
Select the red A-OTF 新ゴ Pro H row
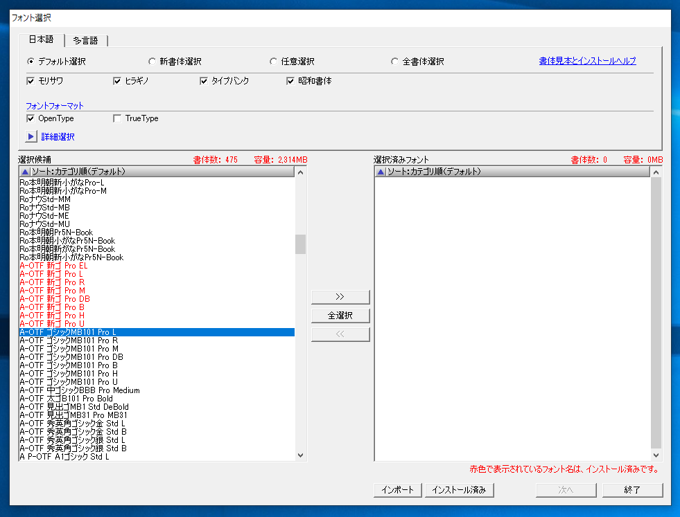coord(157,315)
